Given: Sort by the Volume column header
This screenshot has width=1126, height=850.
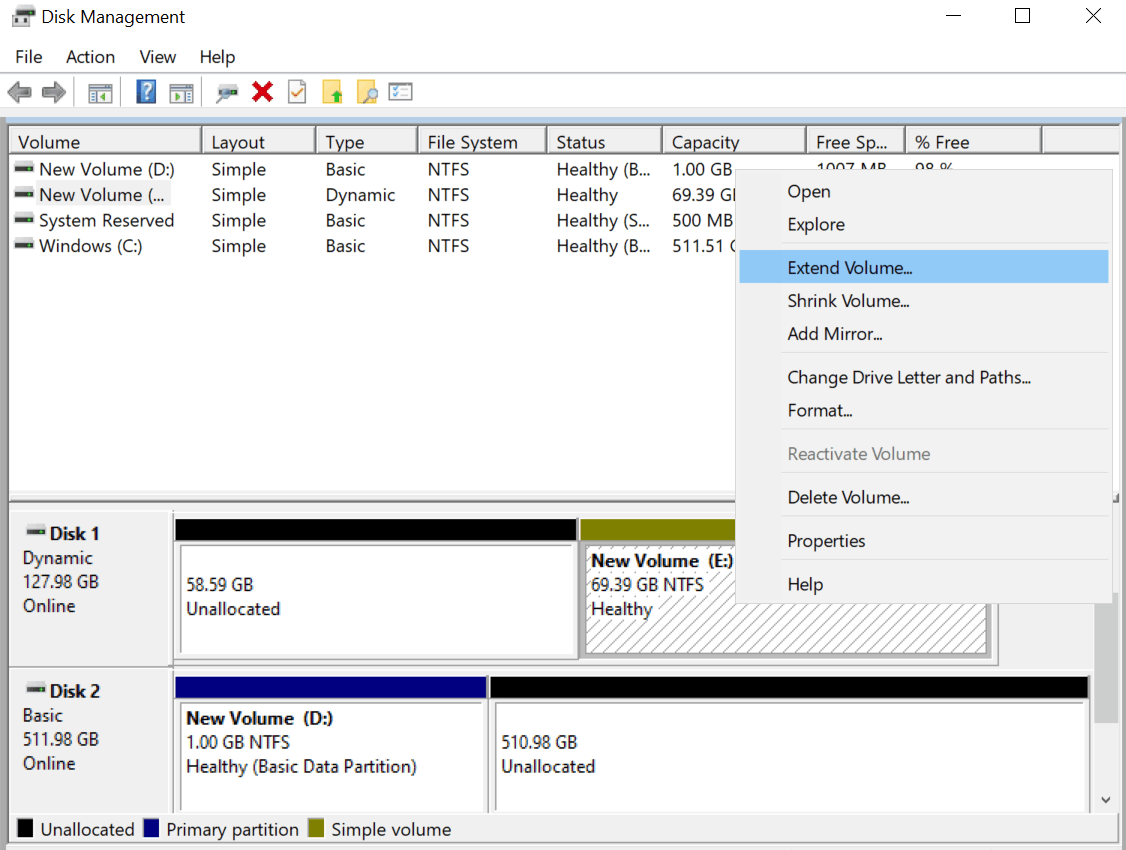Looking at the screenshot, I should click(x=106, y=141).
